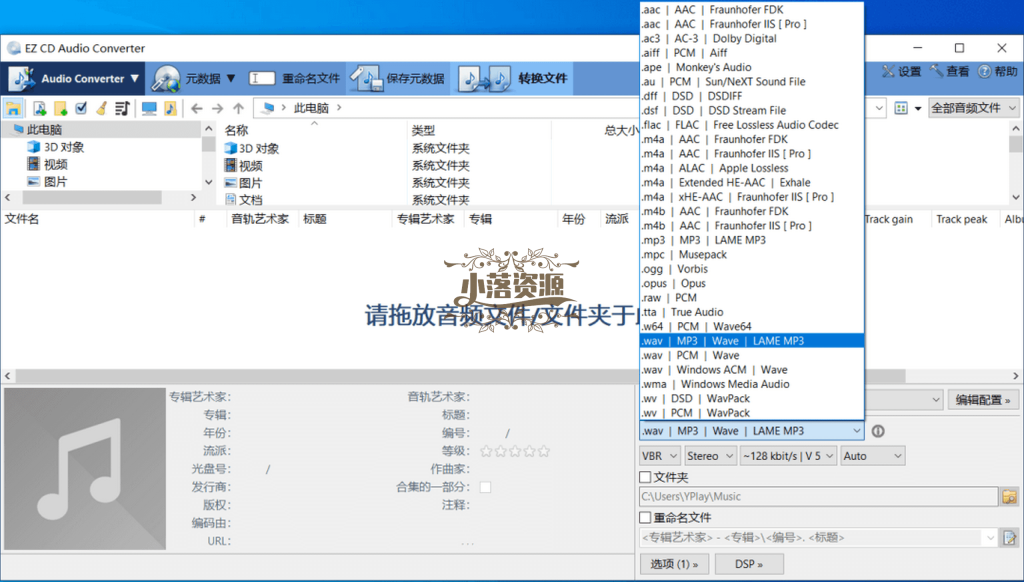Open the Audio Converter mode icon
This screenshot has height=582, width=1024.
[x=22, y=78]
